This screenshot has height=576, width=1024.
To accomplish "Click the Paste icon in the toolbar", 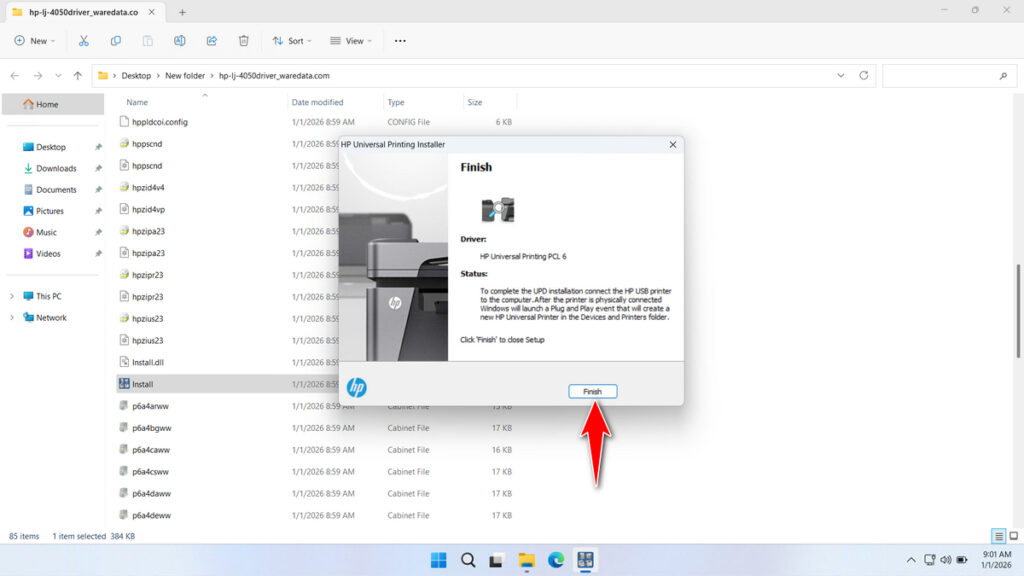I will pyautogui.click(x=147, y=40).
